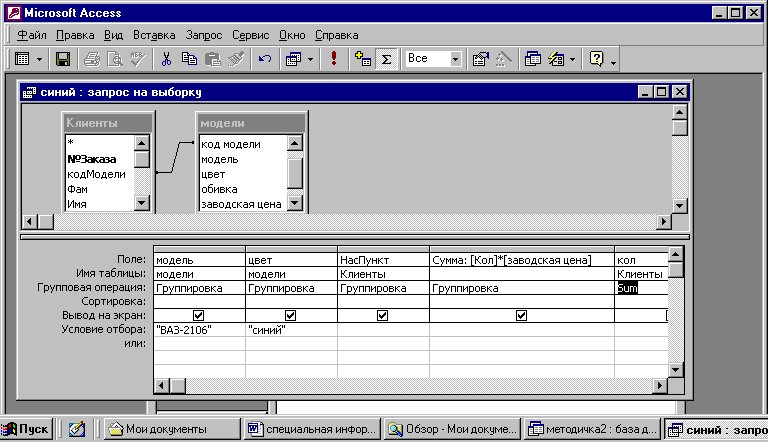
Task: Select the asterisk row in Клиенты table
Action: [99, 143]
